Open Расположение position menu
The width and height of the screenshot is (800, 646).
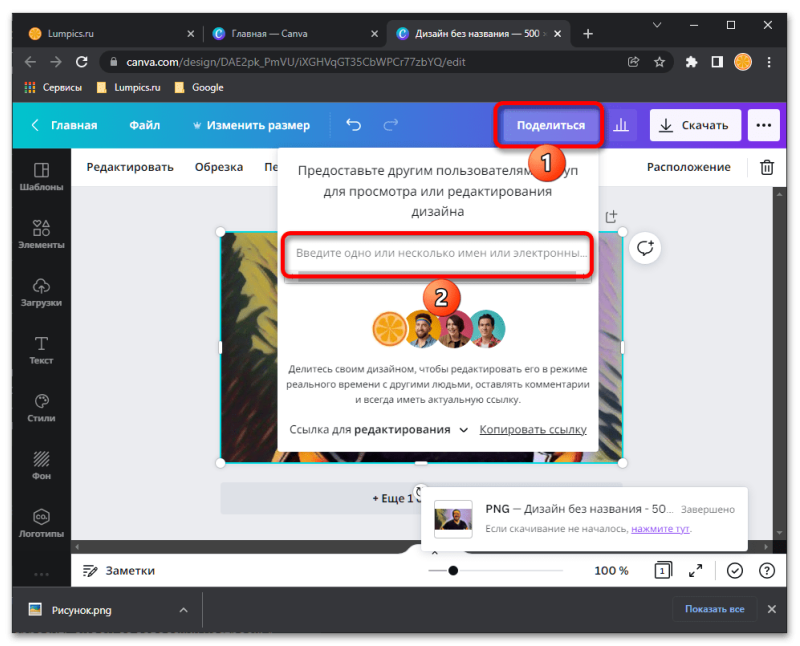point(688,167)
